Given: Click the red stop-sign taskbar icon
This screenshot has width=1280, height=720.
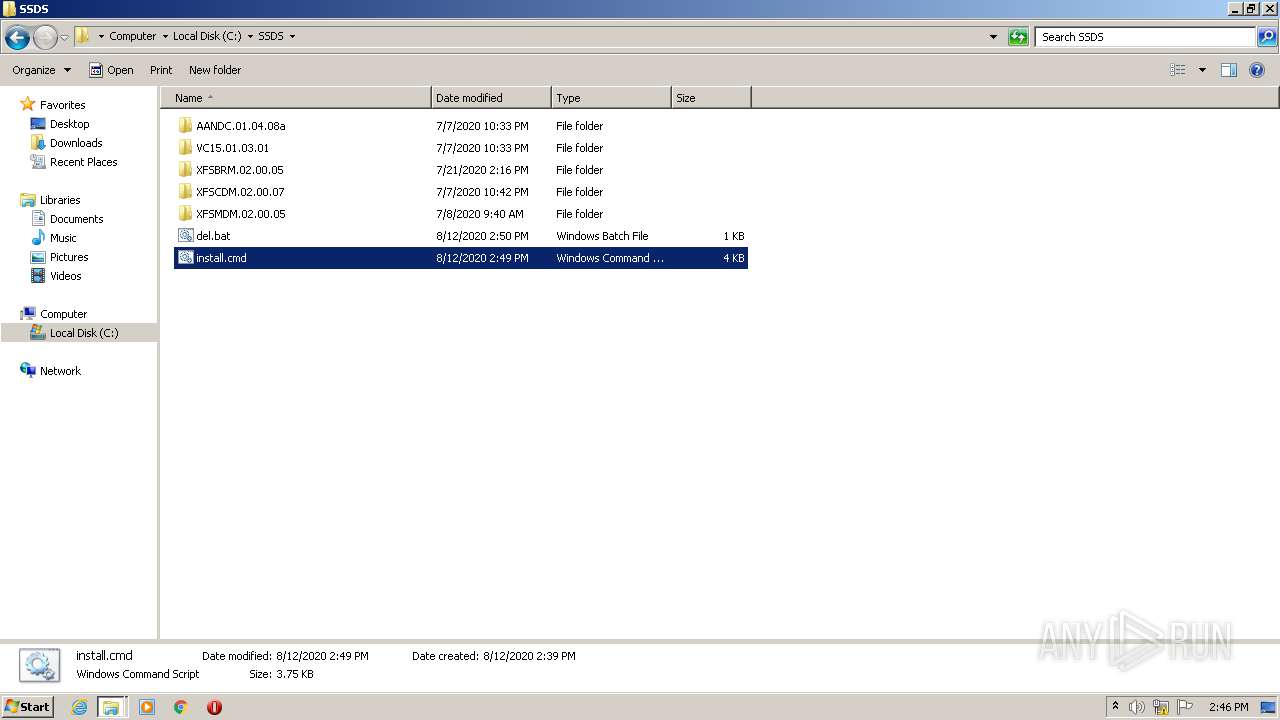Looking at the screenshot, I should 214,707.
